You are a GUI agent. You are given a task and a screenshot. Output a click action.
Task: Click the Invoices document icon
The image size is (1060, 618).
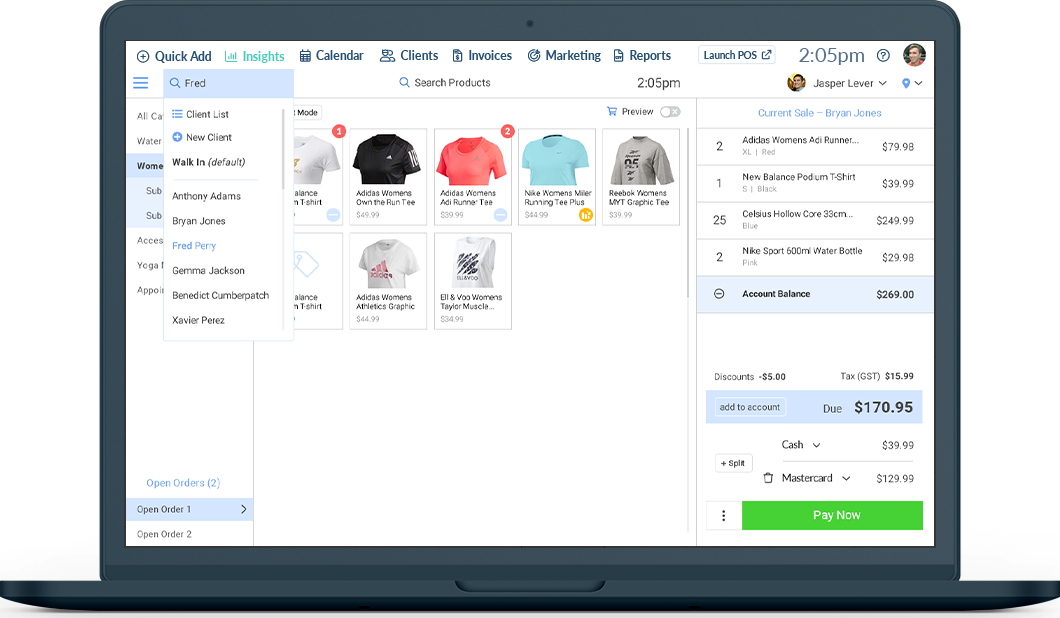[x=458, y=55]
